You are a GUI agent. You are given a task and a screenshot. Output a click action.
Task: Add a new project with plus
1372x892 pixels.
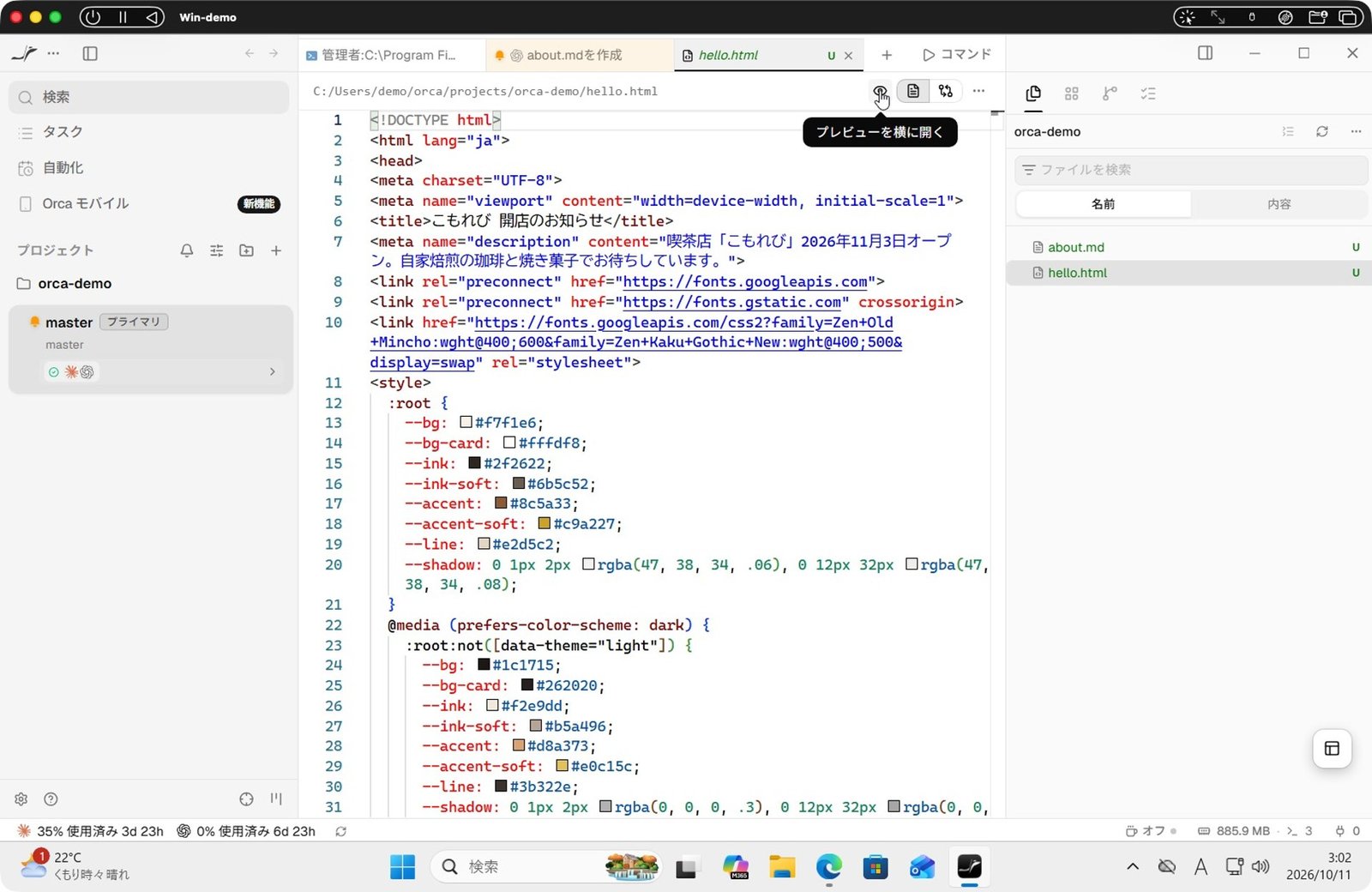(x=276, y=250)
